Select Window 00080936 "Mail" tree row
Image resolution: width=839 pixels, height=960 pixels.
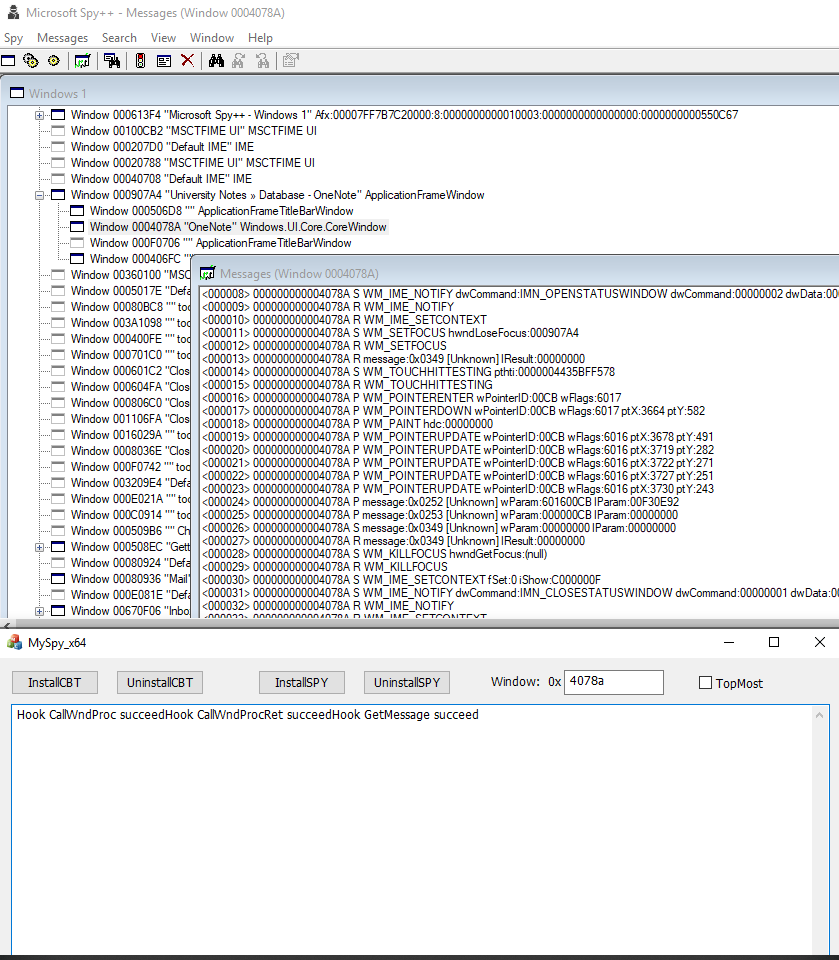point(130,579)
